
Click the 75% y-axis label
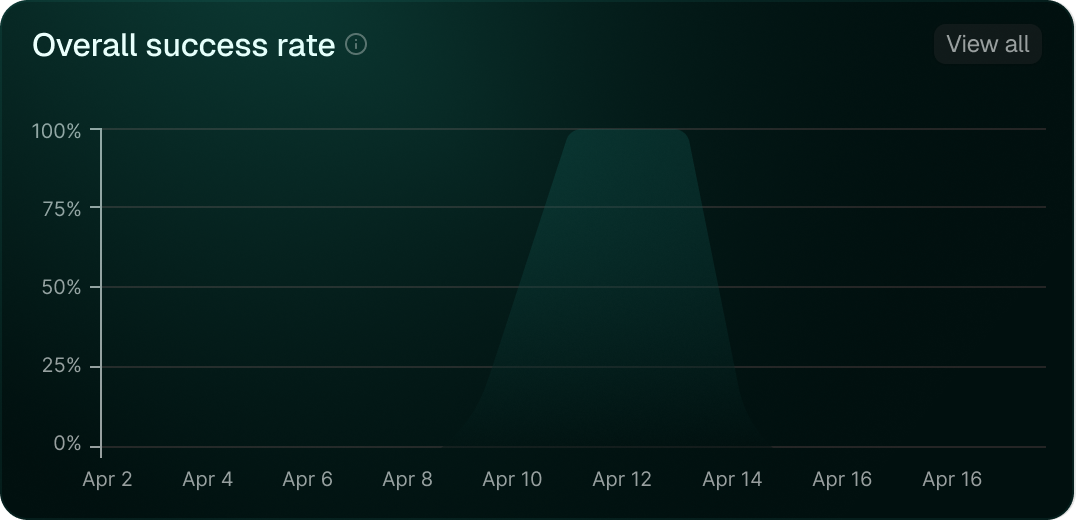61,208
